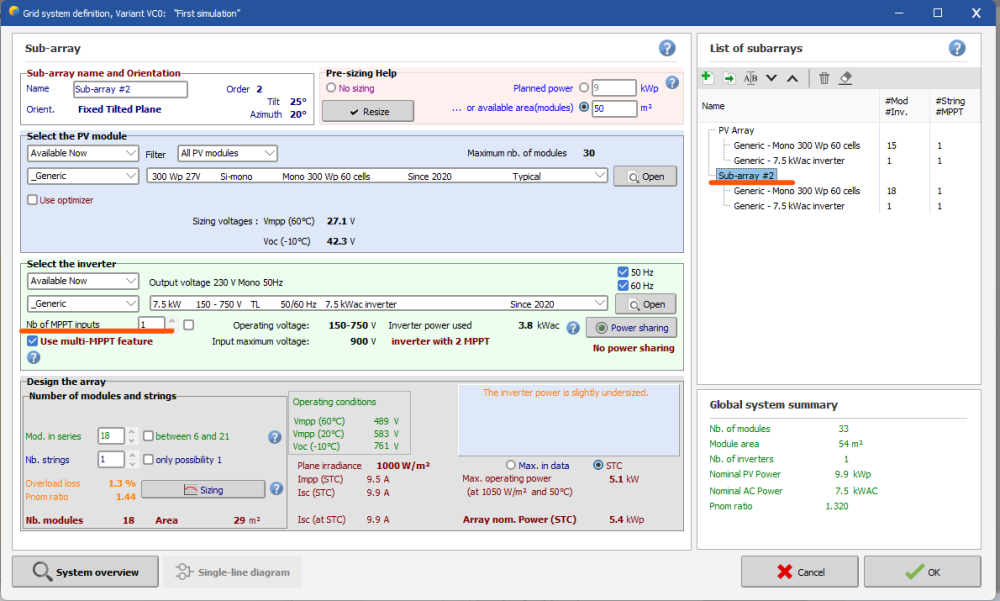Open help for List of subarrays
This screenshot has width=1000, height=601.
[x=957, y=48]
